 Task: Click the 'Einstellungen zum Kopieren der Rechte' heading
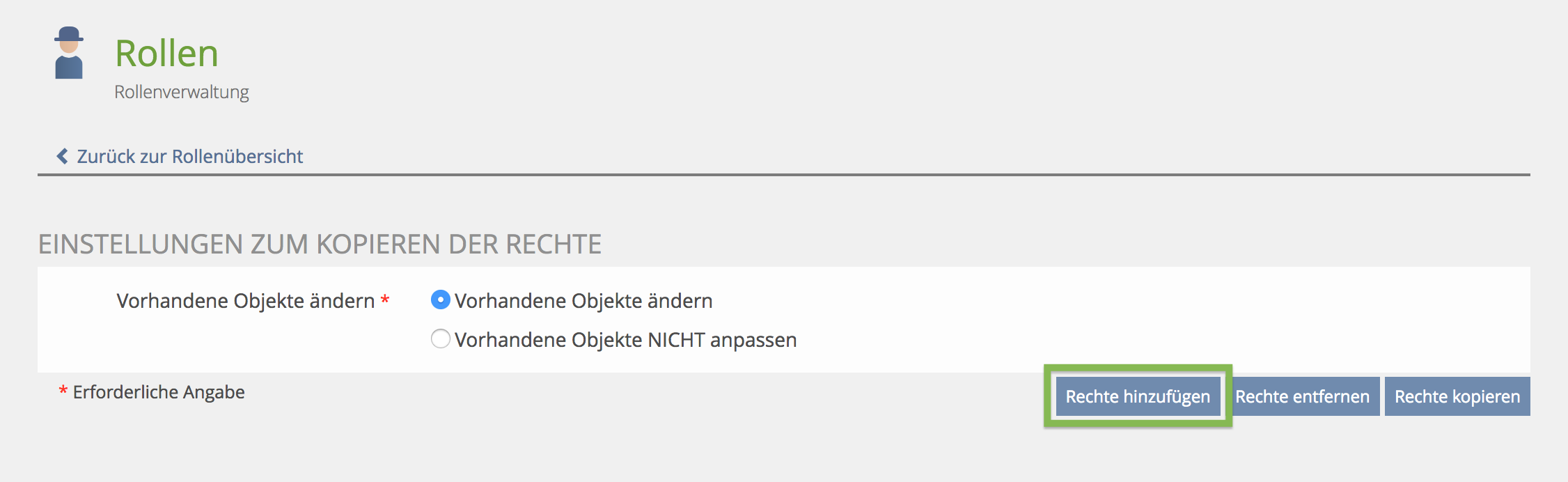click(320, 244)
